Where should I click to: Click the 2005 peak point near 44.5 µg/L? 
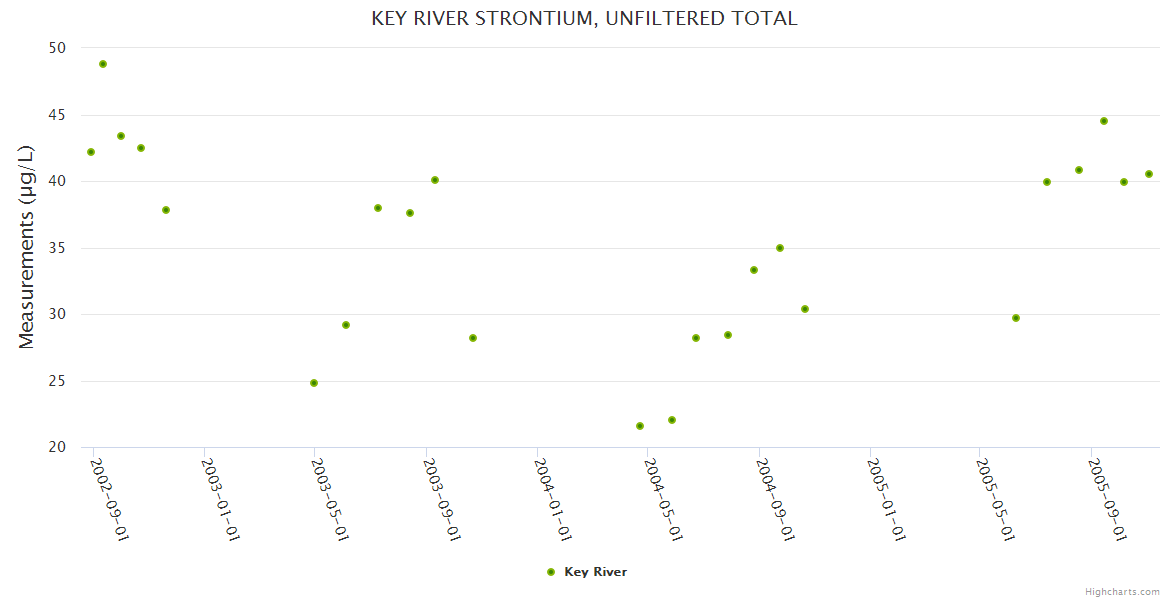point(1104,121)
